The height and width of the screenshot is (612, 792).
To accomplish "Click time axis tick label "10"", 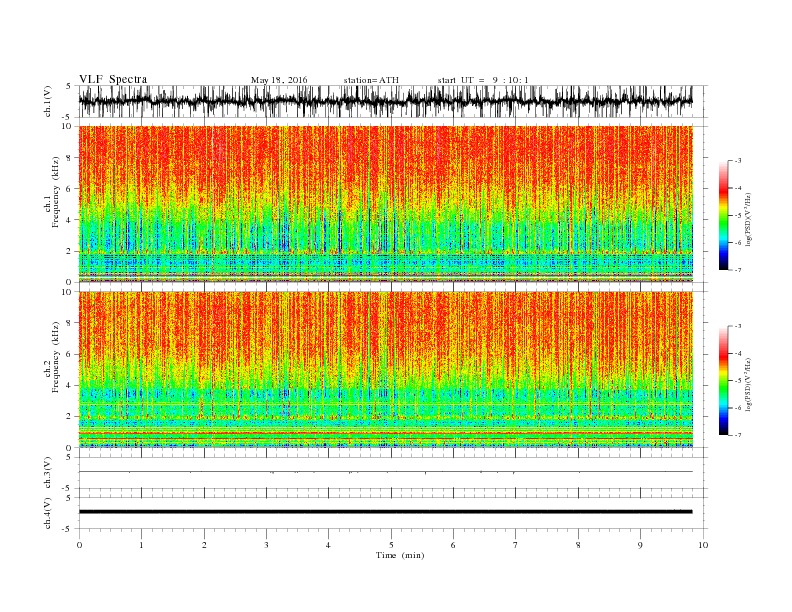I will tap(703, 545).
